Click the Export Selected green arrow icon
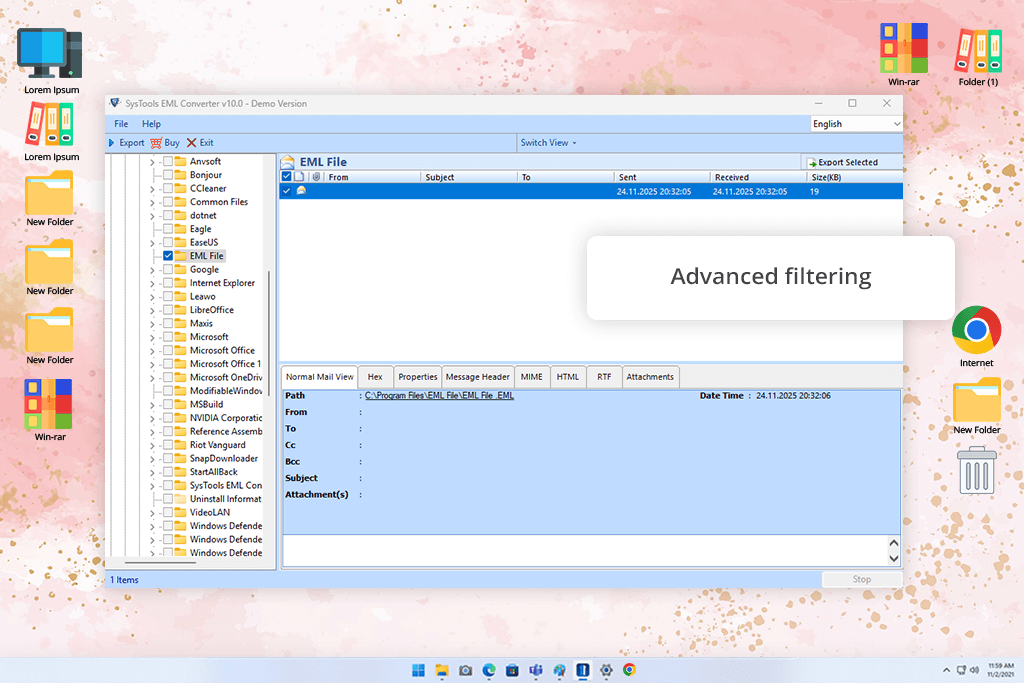Image resolution: width=1024 pixels, height=683 pixels. pos(812,163)
